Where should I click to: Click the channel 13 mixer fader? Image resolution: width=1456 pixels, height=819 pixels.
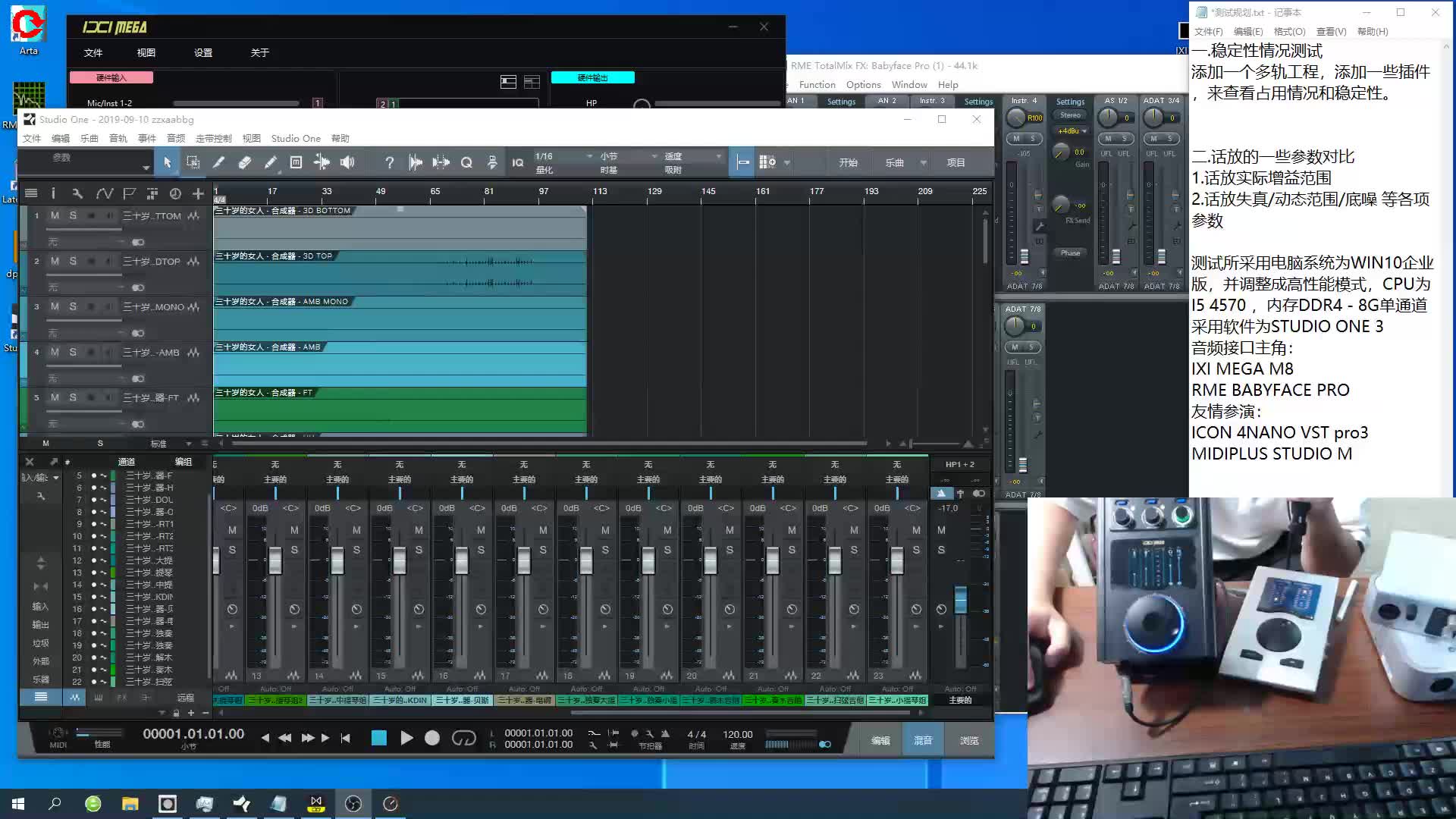[275, 561]
